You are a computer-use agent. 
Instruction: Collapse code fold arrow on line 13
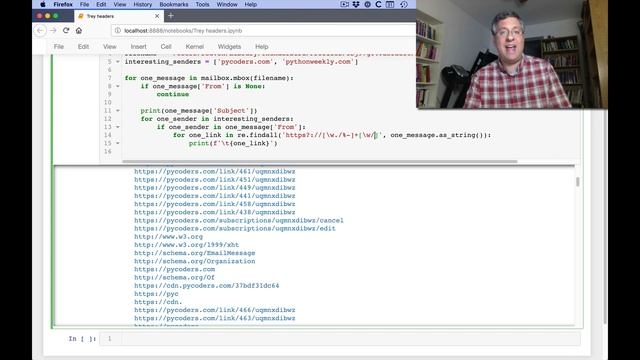tap(118, 127)
